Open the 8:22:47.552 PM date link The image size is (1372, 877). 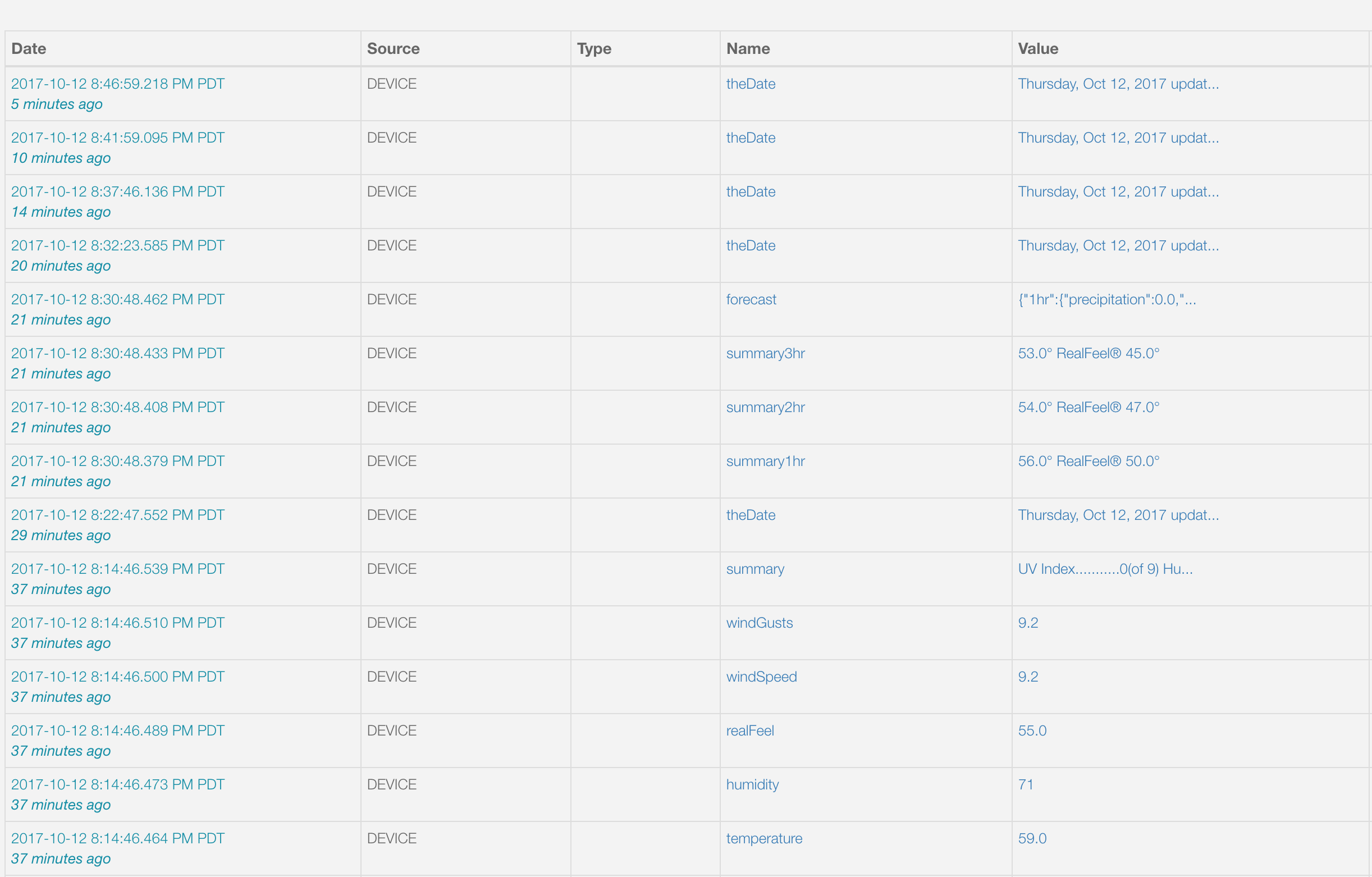pos(118,515)
